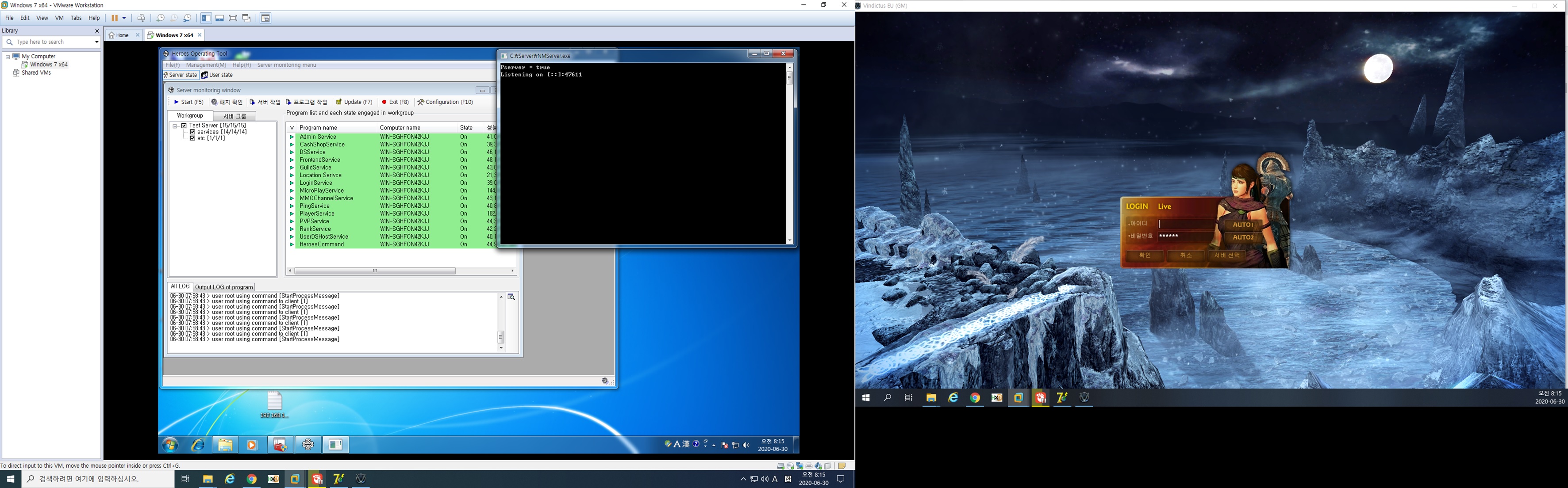Open Server monitoring menu in Heroes tool
The image size is (1568, 488).
coord(287,65)
